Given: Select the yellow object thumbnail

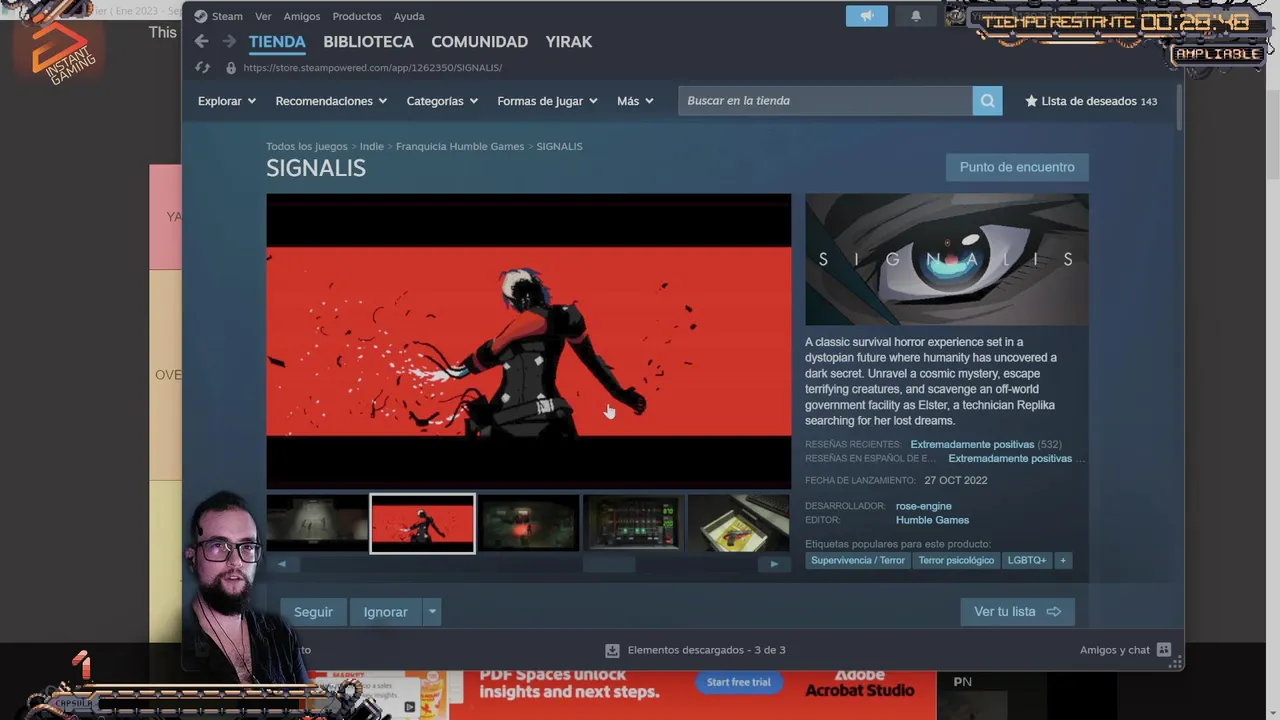Looking at the screenshot, I should tap(738, 523).
